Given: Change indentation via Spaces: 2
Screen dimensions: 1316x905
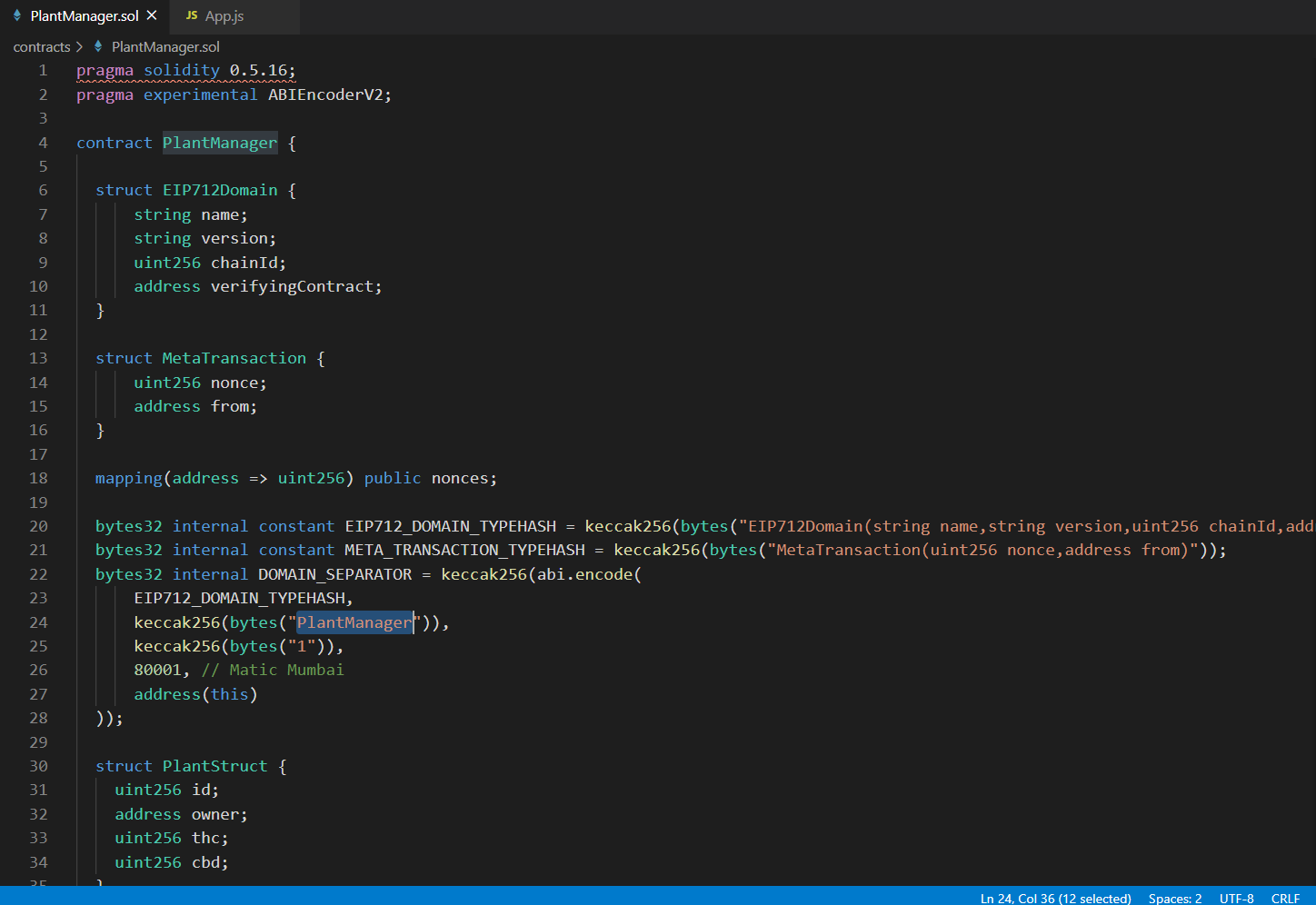Looking at the screenshot, I should [1174, 898].
